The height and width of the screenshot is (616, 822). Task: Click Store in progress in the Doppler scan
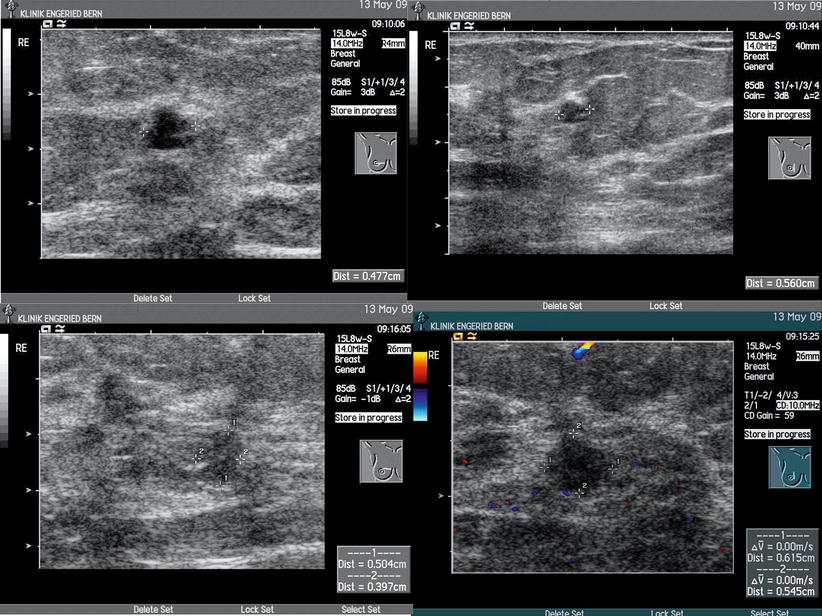[778, 435]
